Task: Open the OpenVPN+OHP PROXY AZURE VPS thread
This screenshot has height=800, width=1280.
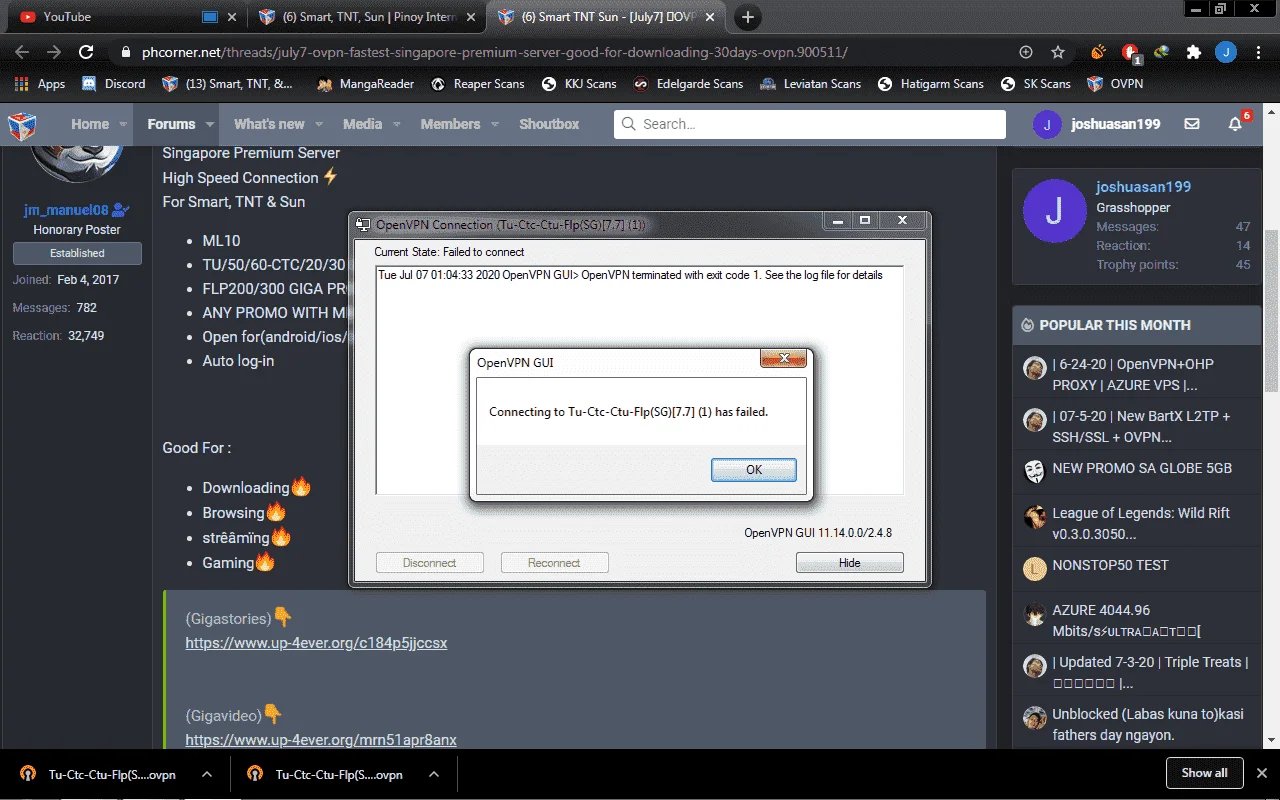Action: click(x=1134, y=374)
